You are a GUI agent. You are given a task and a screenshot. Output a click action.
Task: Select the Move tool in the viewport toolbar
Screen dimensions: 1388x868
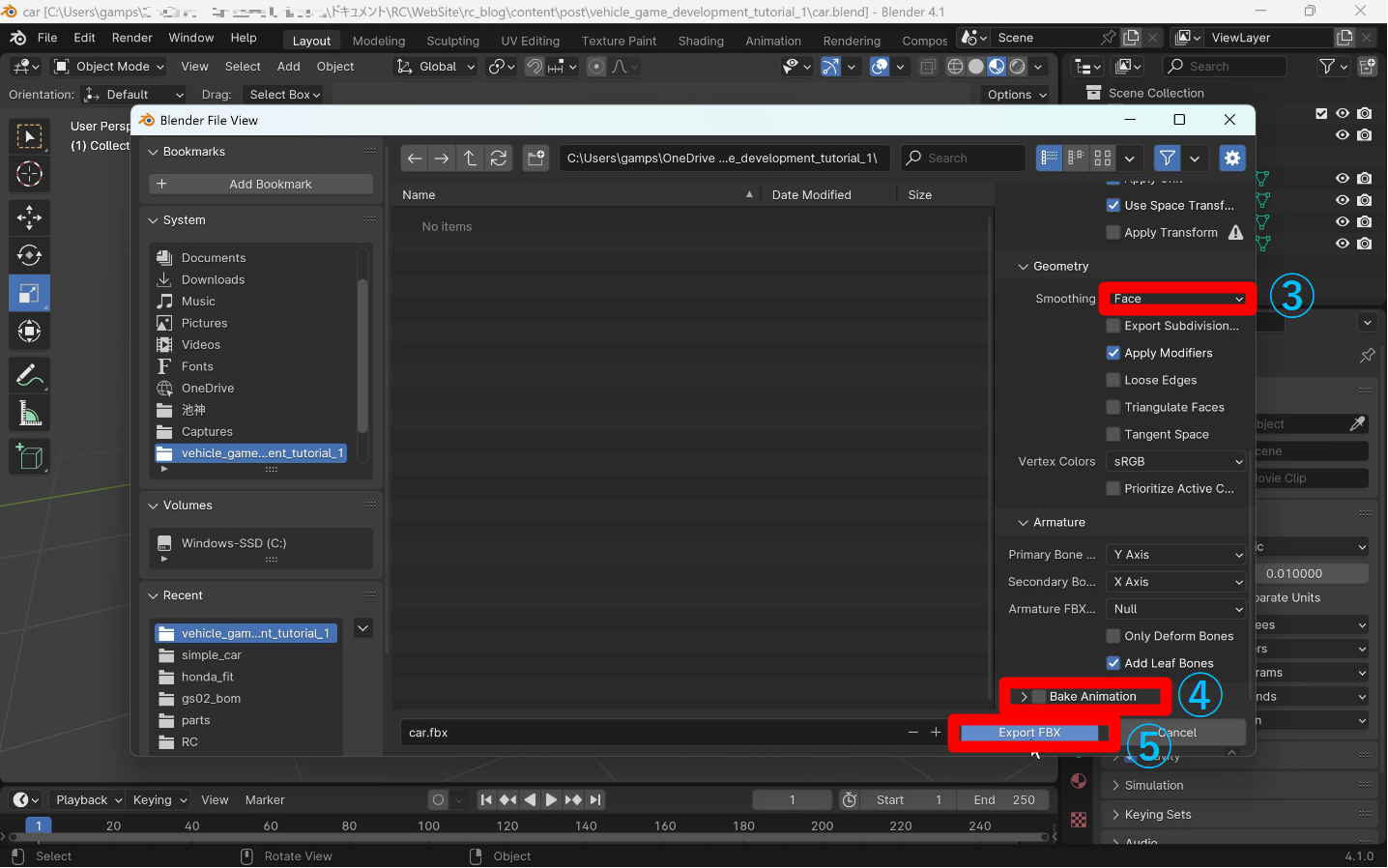[x=29, y=217]
